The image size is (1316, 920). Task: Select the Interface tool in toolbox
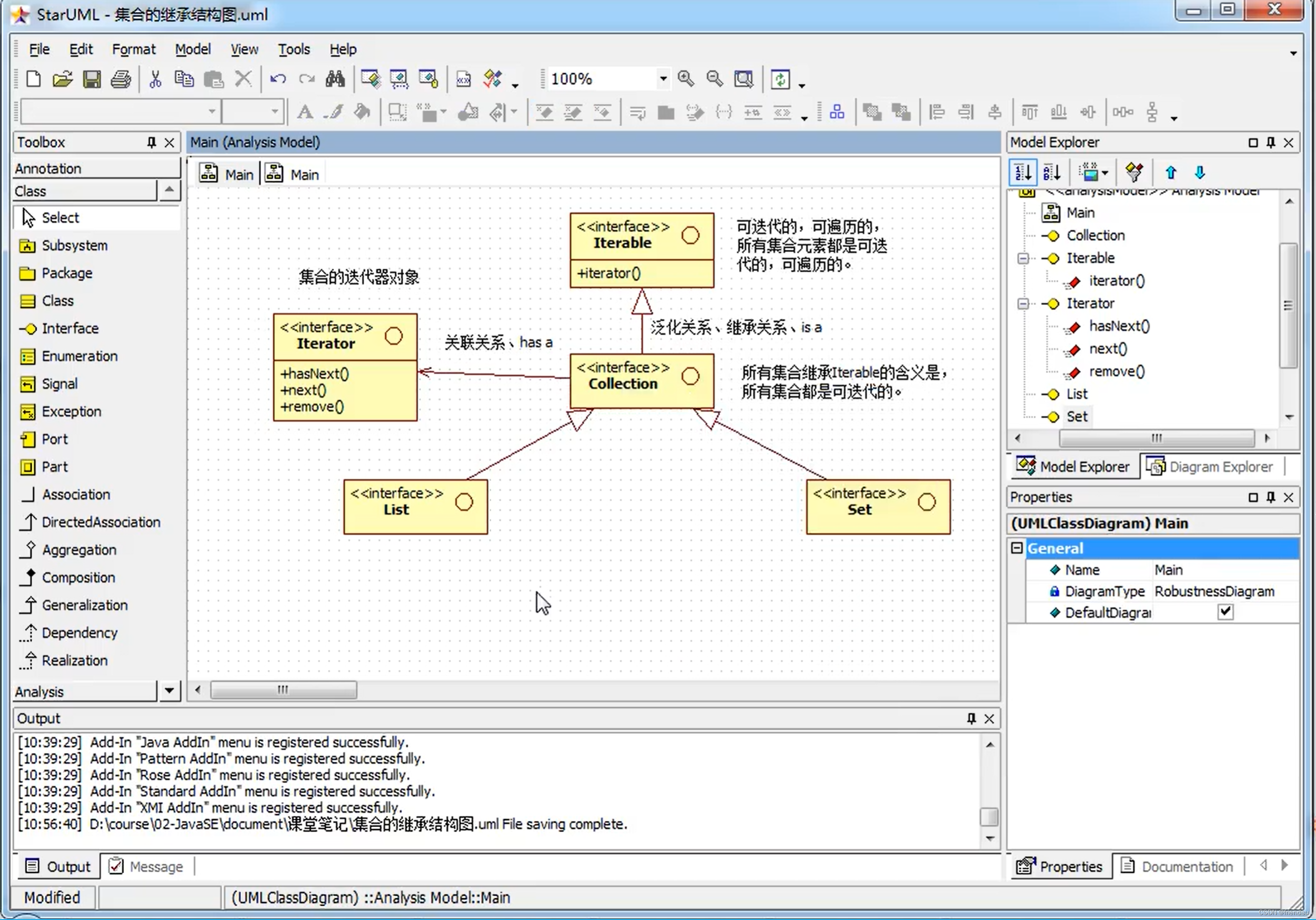[x=69, y=327]
